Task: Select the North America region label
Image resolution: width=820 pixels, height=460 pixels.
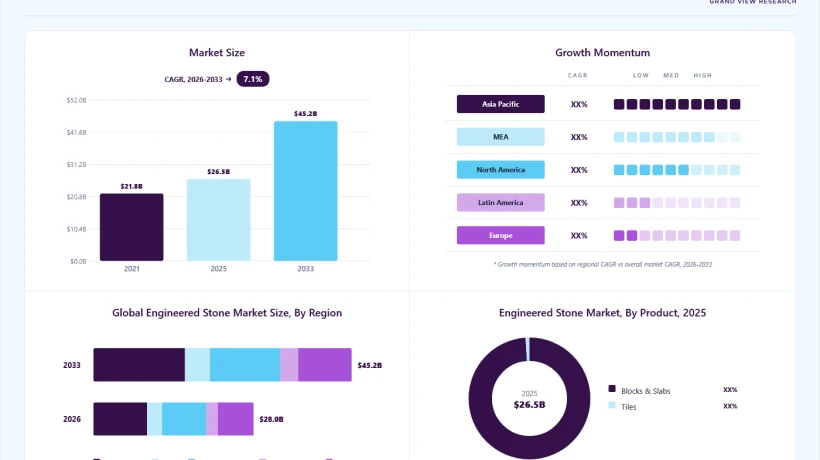Action: pyautogui.click(x=500, y=170)
